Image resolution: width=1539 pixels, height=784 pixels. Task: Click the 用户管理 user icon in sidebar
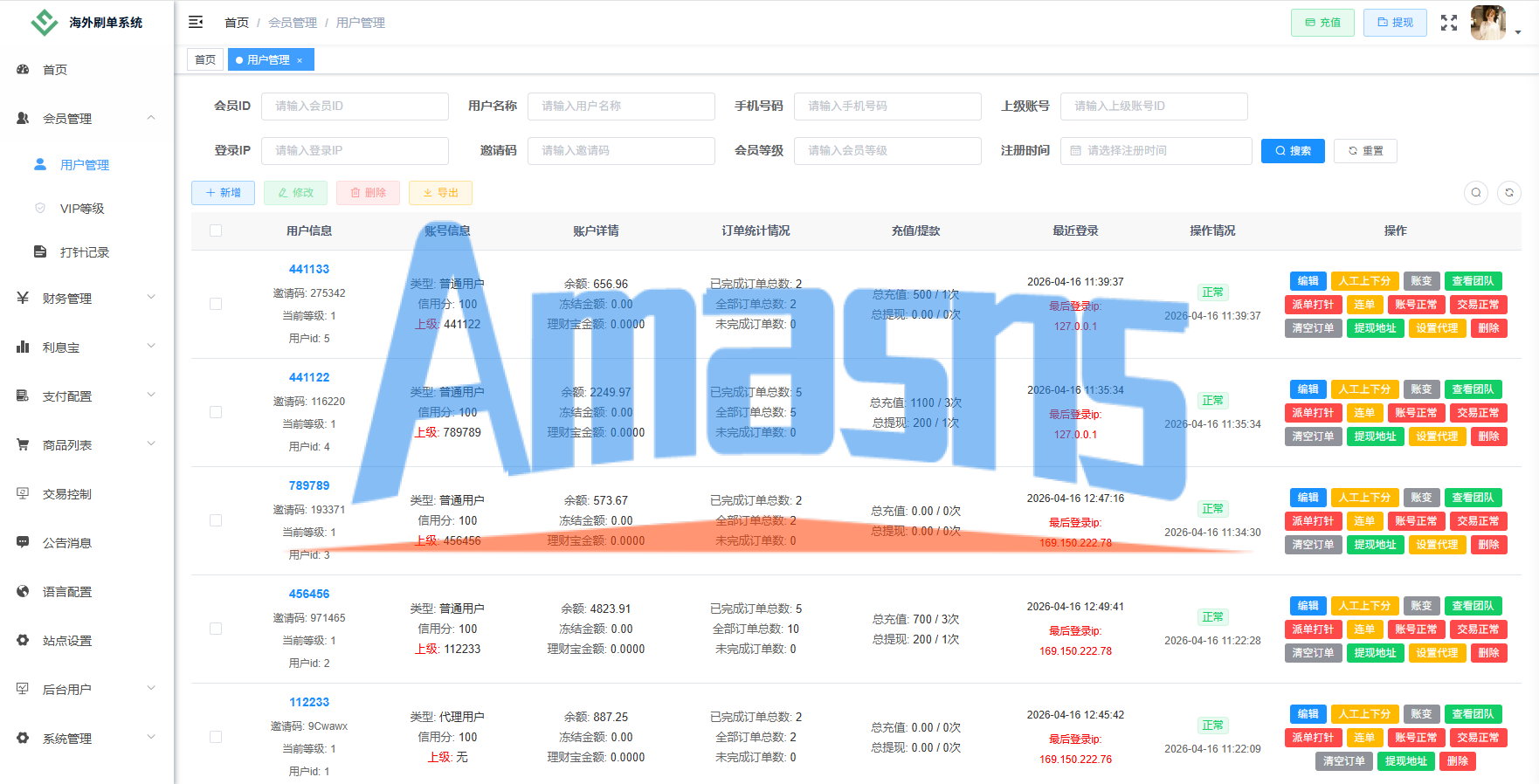pos(40,164)
